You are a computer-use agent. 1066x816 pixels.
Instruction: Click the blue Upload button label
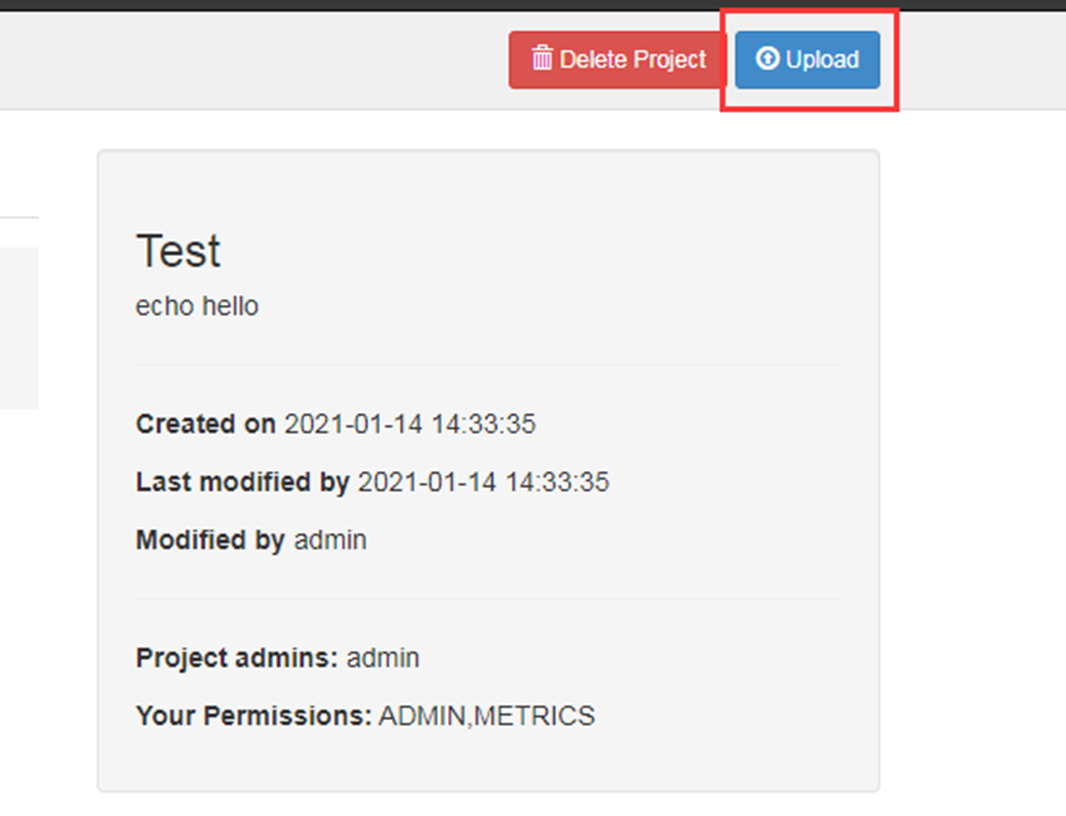(x=822, y=60)
